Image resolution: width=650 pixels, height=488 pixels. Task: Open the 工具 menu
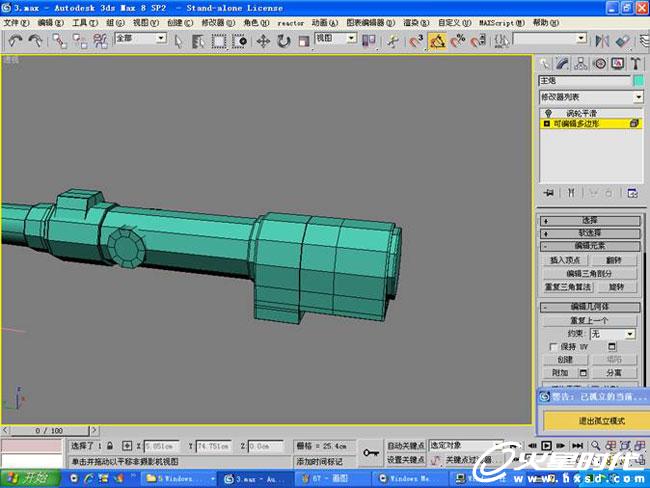click(85, 22)
